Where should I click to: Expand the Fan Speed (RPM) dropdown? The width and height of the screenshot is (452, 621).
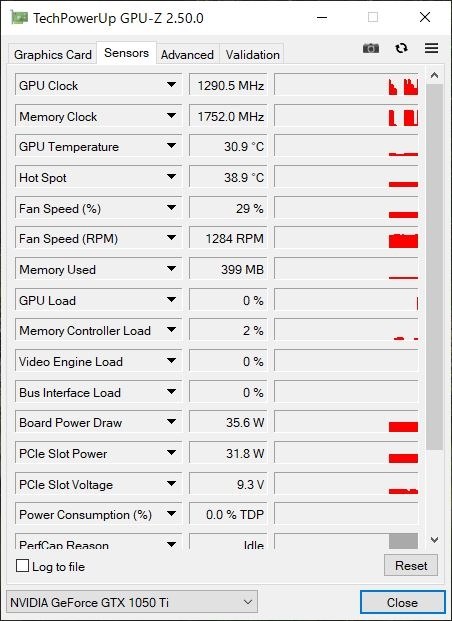[171, 238]
